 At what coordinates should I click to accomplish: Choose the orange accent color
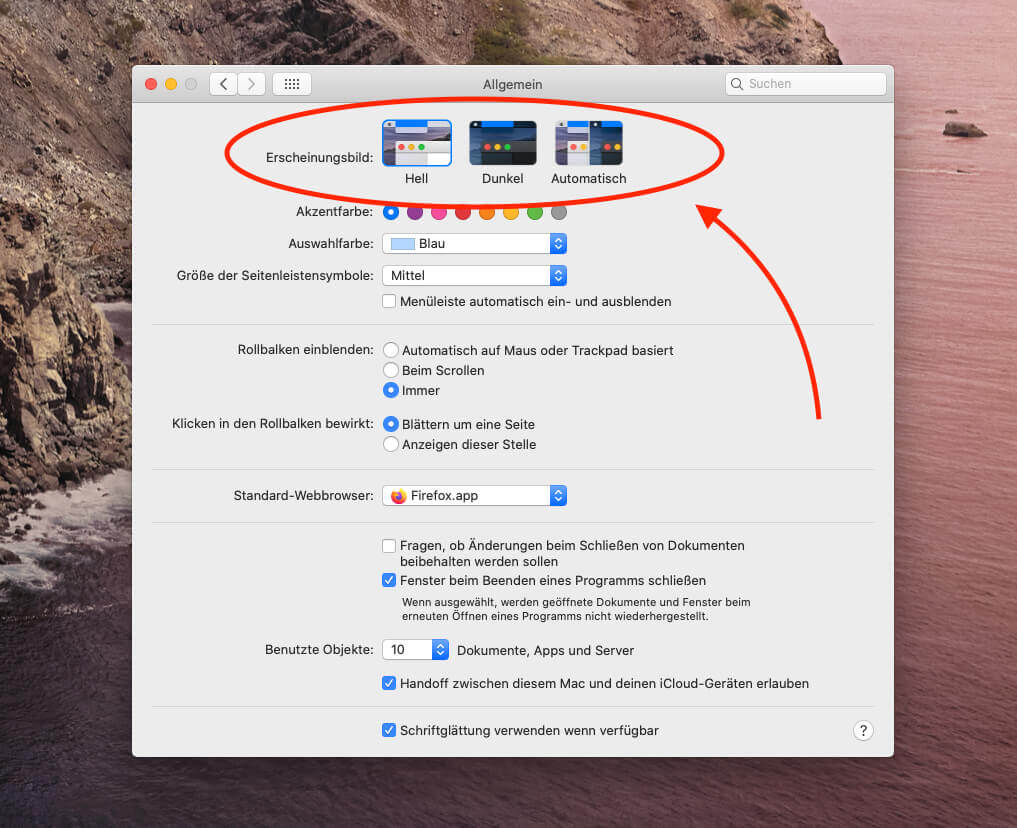(487, 212)
